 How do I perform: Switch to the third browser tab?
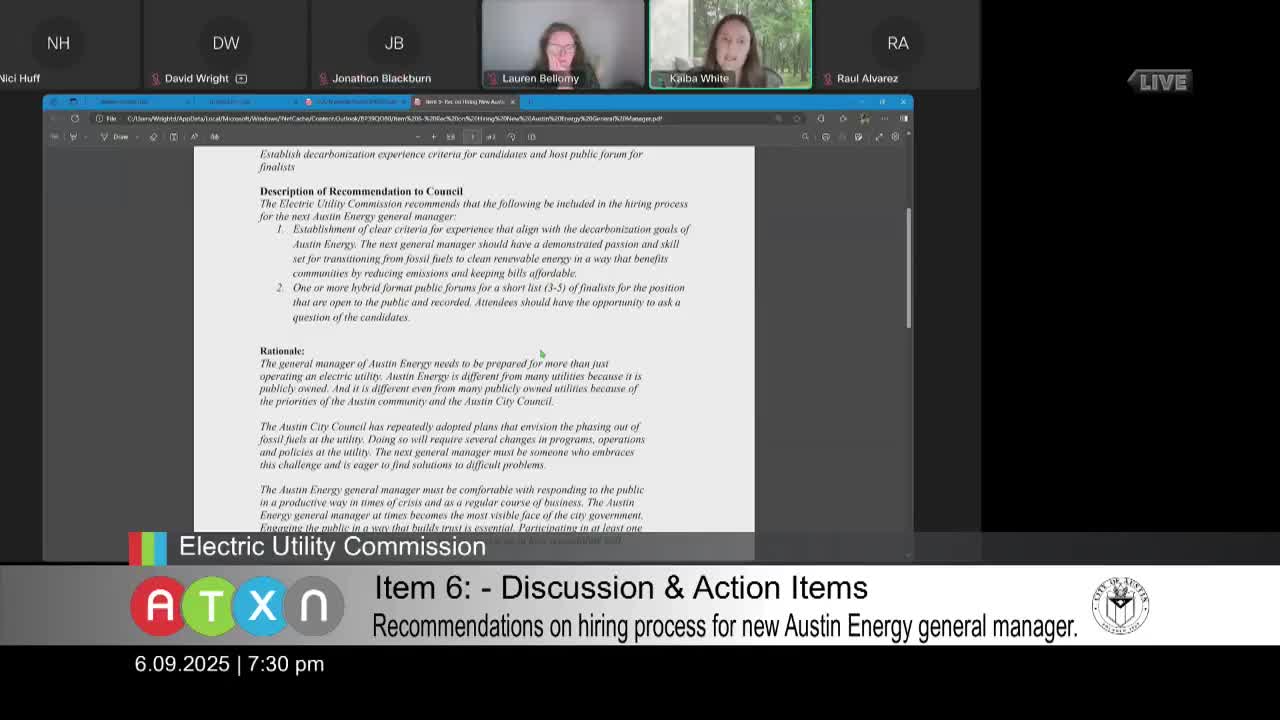pyautogui.click(x=355, y=102)
